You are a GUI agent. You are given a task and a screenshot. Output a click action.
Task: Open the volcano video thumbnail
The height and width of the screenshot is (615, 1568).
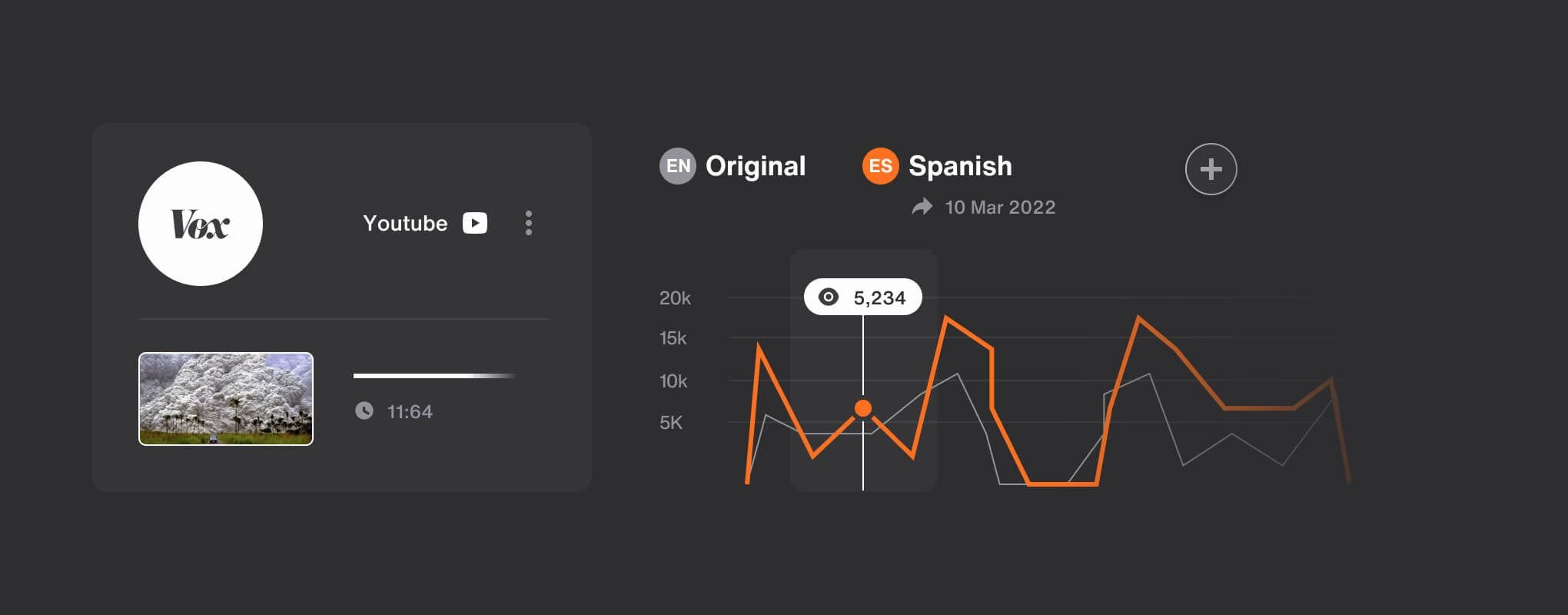tap(226, 398)
